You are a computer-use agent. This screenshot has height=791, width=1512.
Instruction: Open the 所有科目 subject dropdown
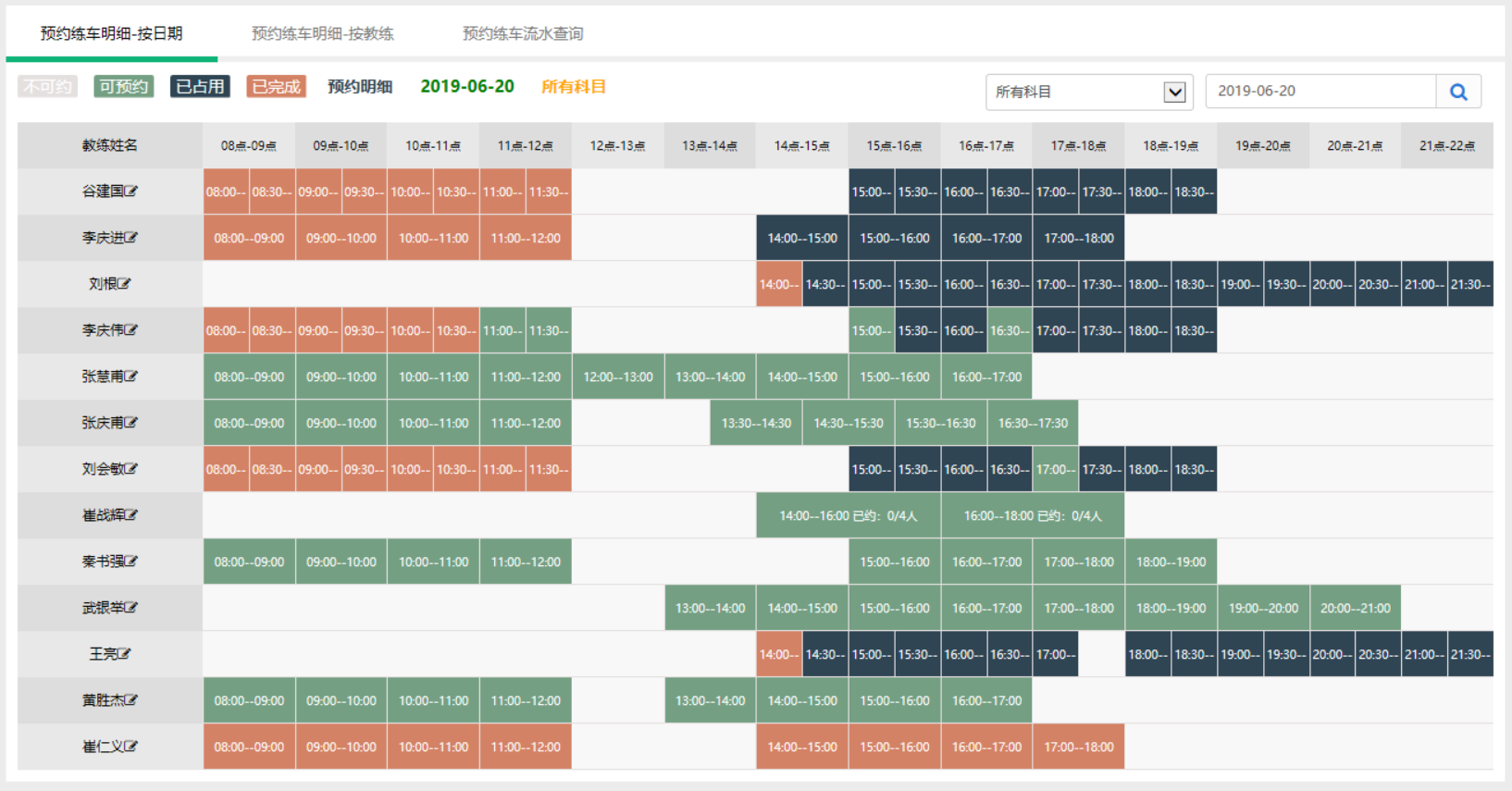pyautogui.click(x=1089, y=92)
